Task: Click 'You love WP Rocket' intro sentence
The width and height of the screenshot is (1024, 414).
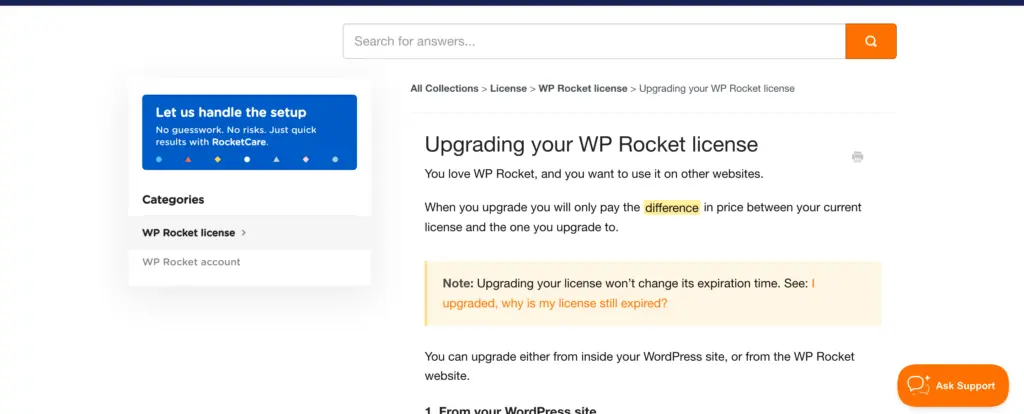Action: pyautogui.click(x=594, y=174)
